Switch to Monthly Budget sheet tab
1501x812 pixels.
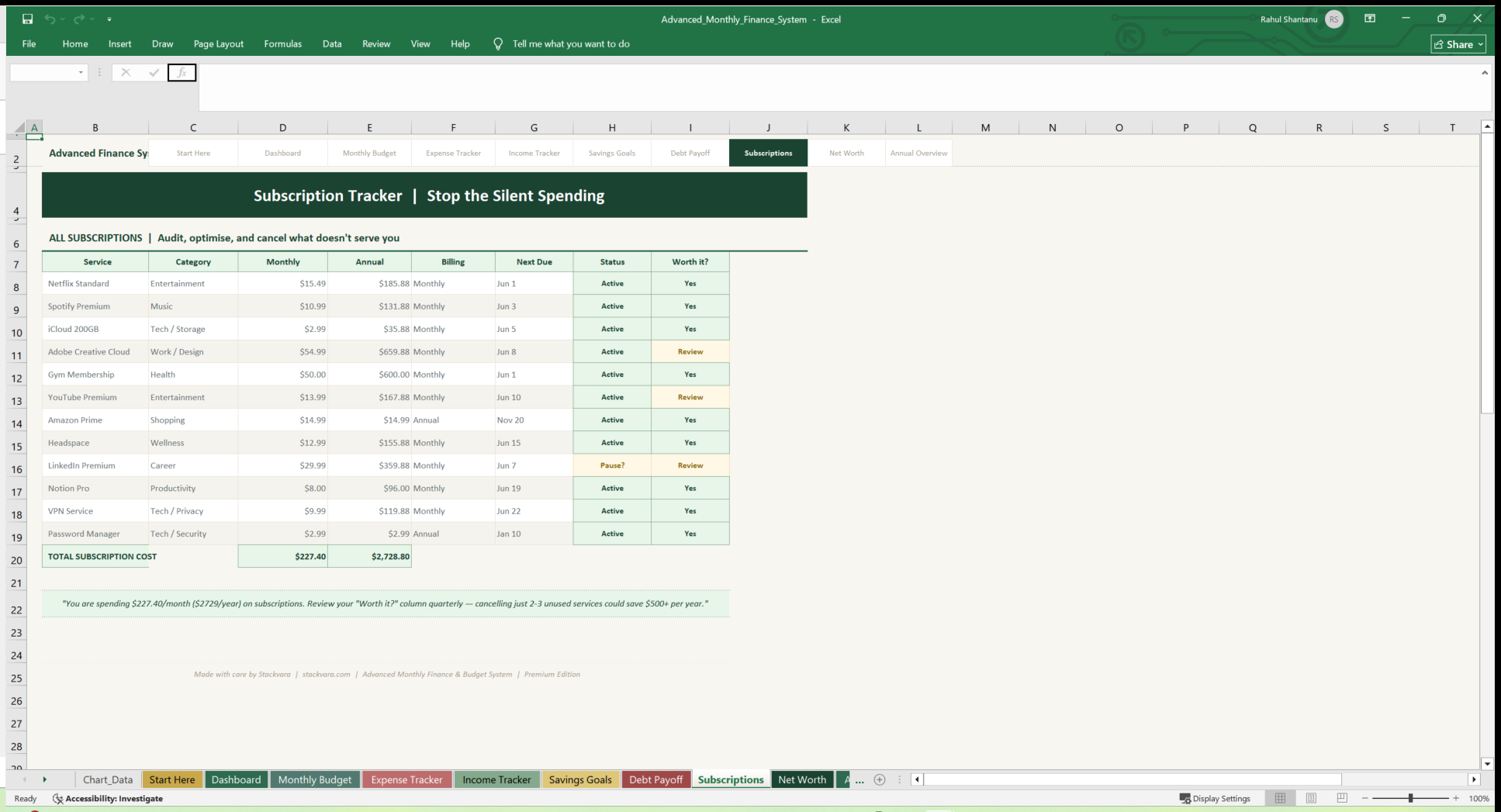pos(315,779)
